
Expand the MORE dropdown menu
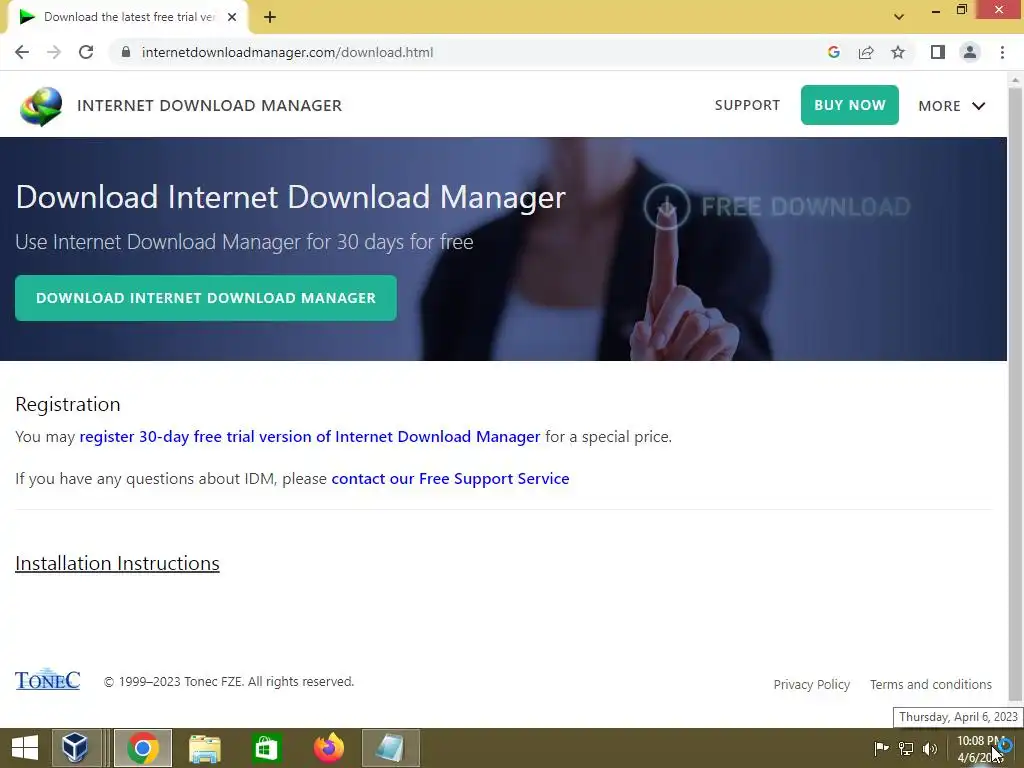point(952,106)
